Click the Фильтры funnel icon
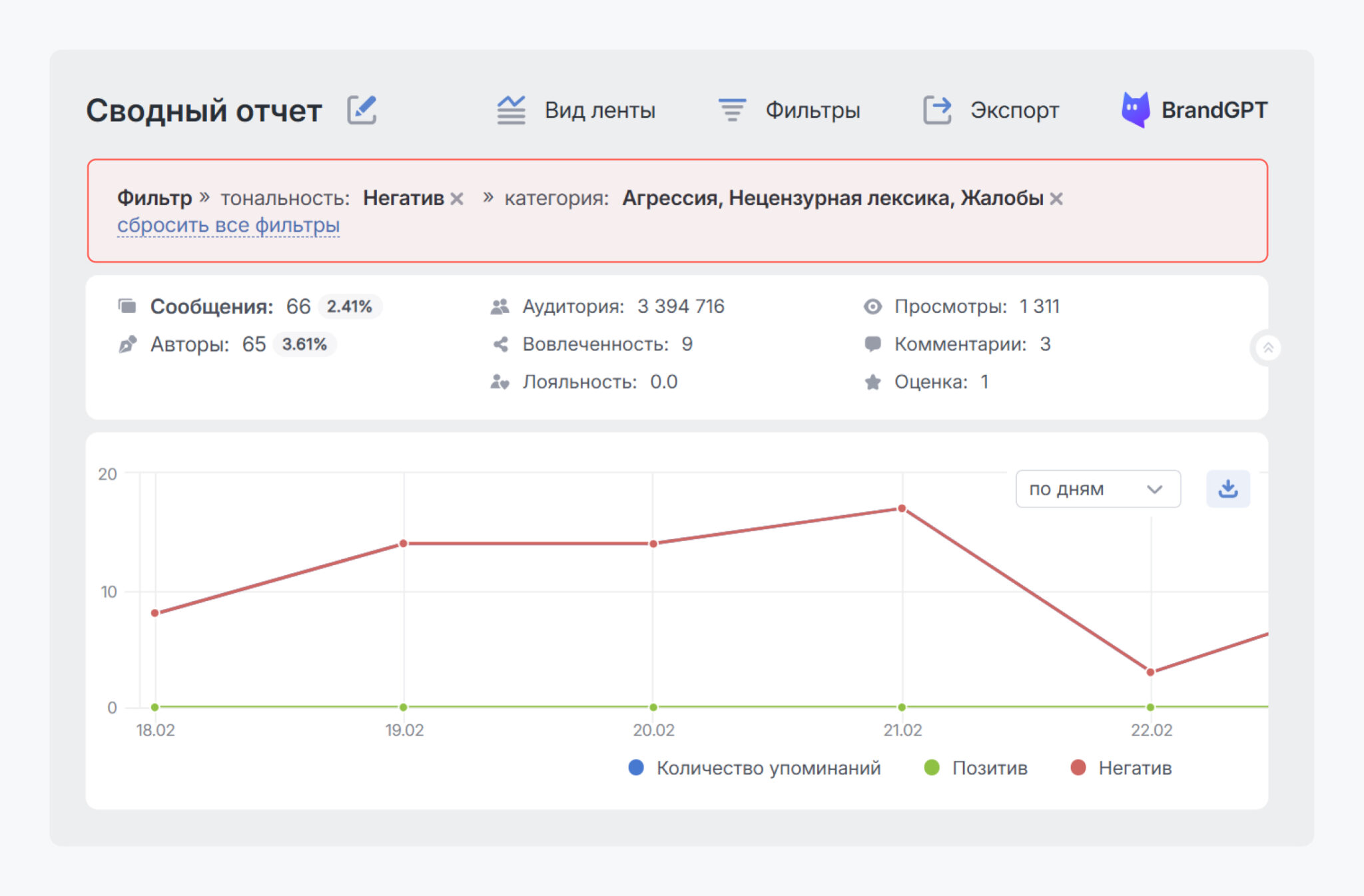The image size is (1364, 896). pos(732,110)
